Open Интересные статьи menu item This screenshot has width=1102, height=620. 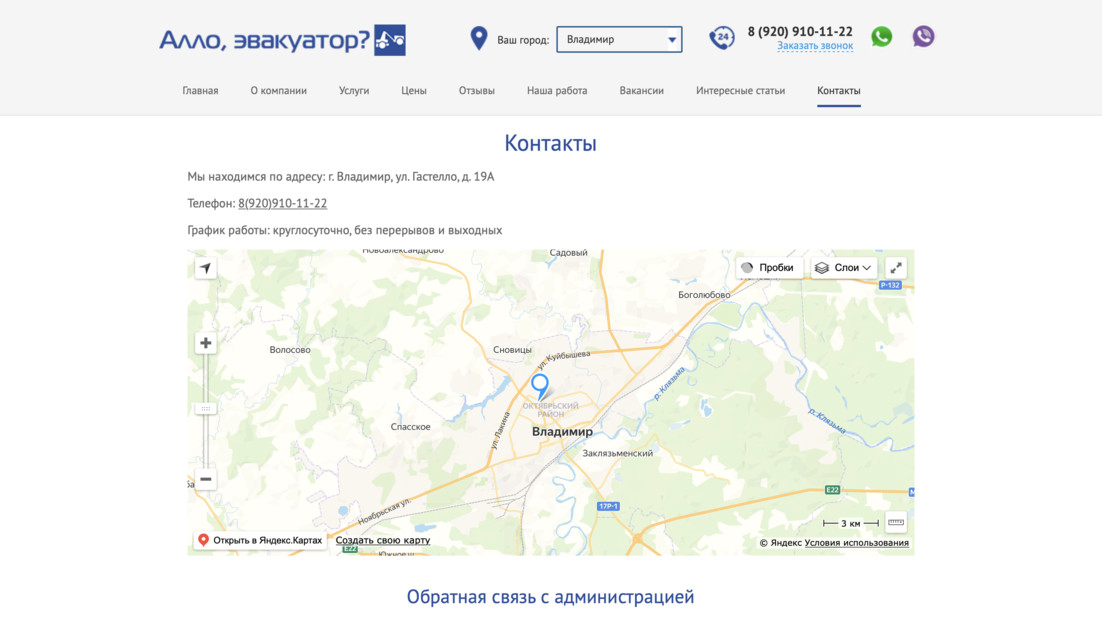(x=740, y=91)
